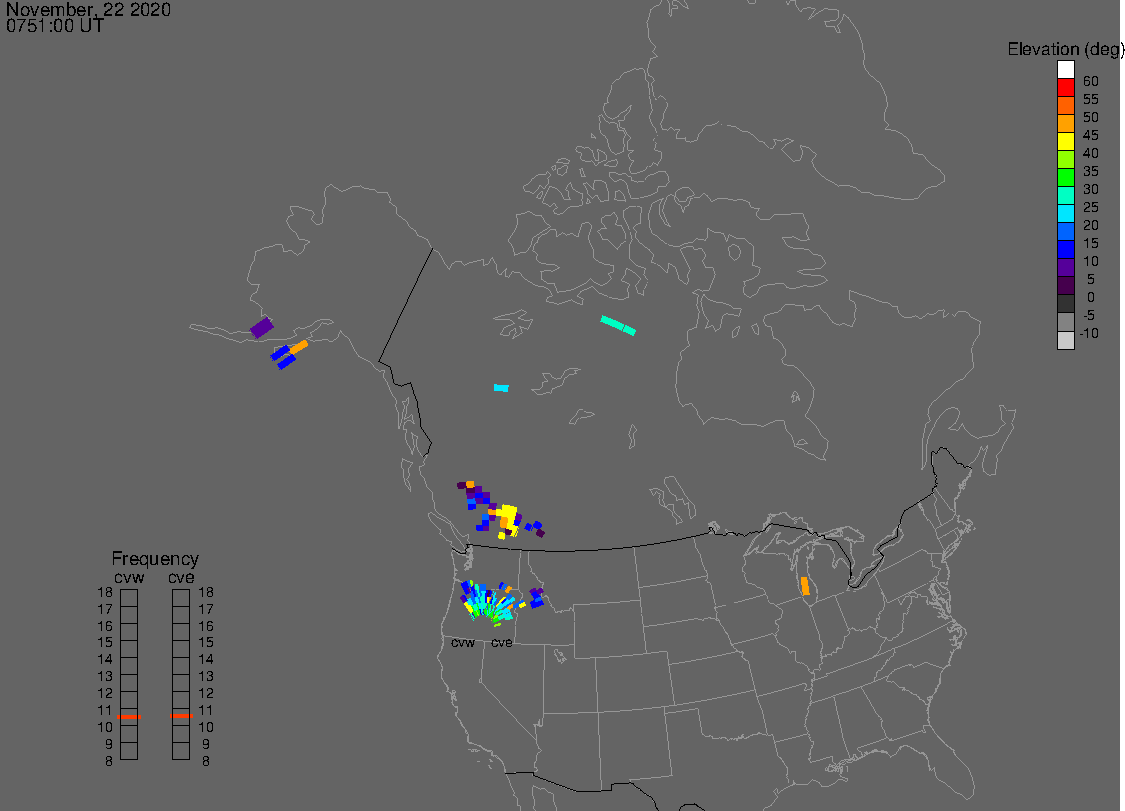Click the white swatch atop the Elevation legend
Screen dimensions: 1125x811
click(x=1065, y=70)
